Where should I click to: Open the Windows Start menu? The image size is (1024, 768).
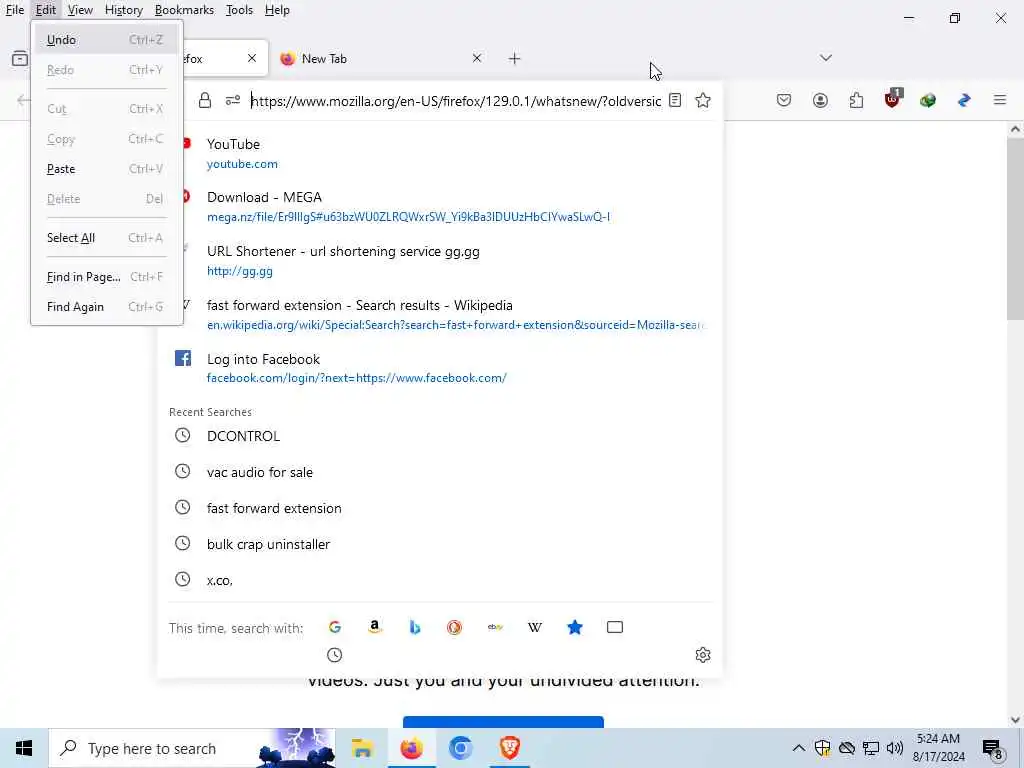pyautogui.click(x=24, y=748)
